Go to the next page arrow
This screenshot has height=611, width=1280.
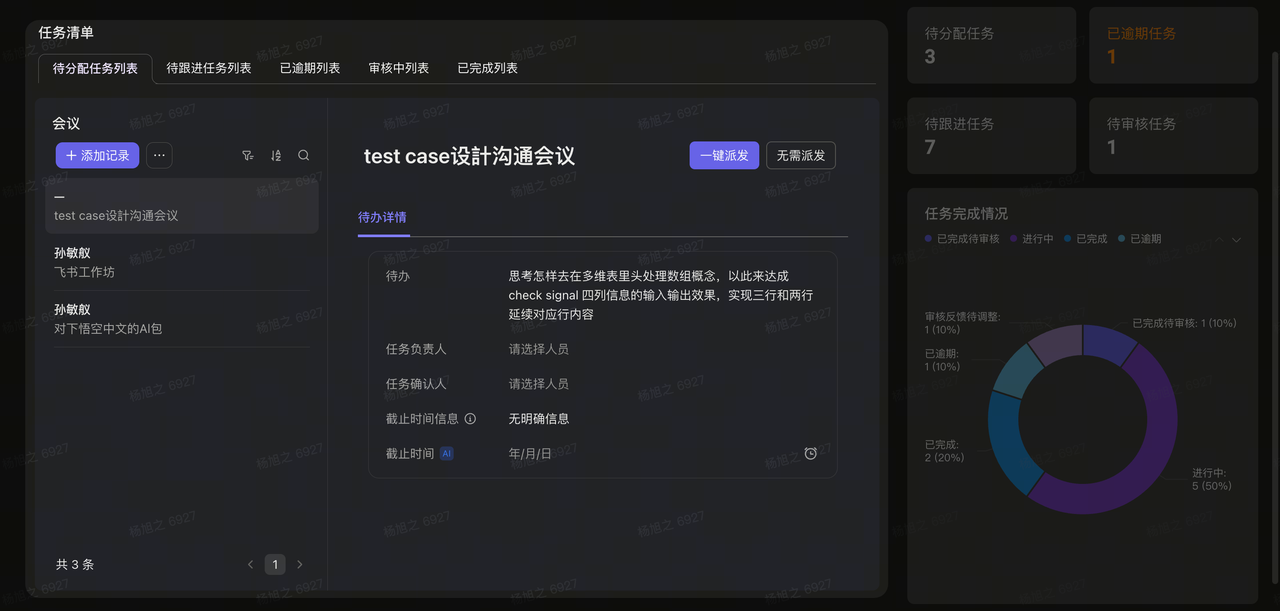300,565
